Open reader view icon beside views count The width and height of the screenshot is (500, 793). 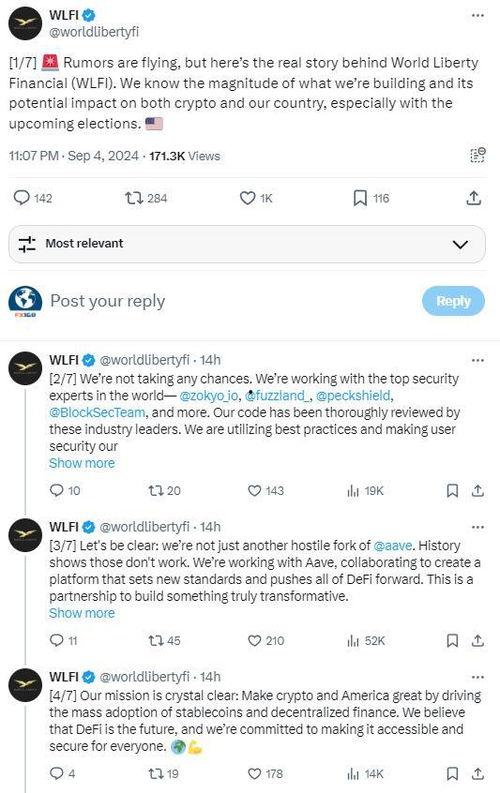coord(478,155)
